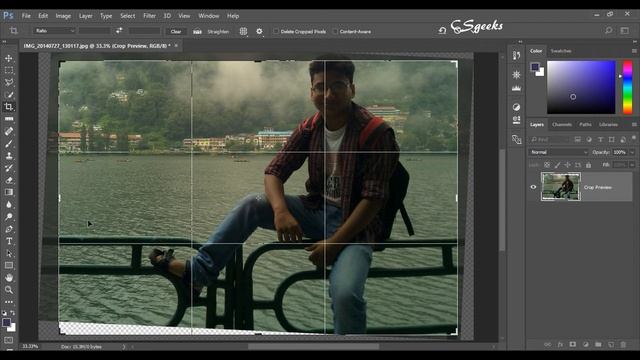This screenshot has height=360, width=640.
Task: Select the Eraser tool
Action: pos(9,180)
